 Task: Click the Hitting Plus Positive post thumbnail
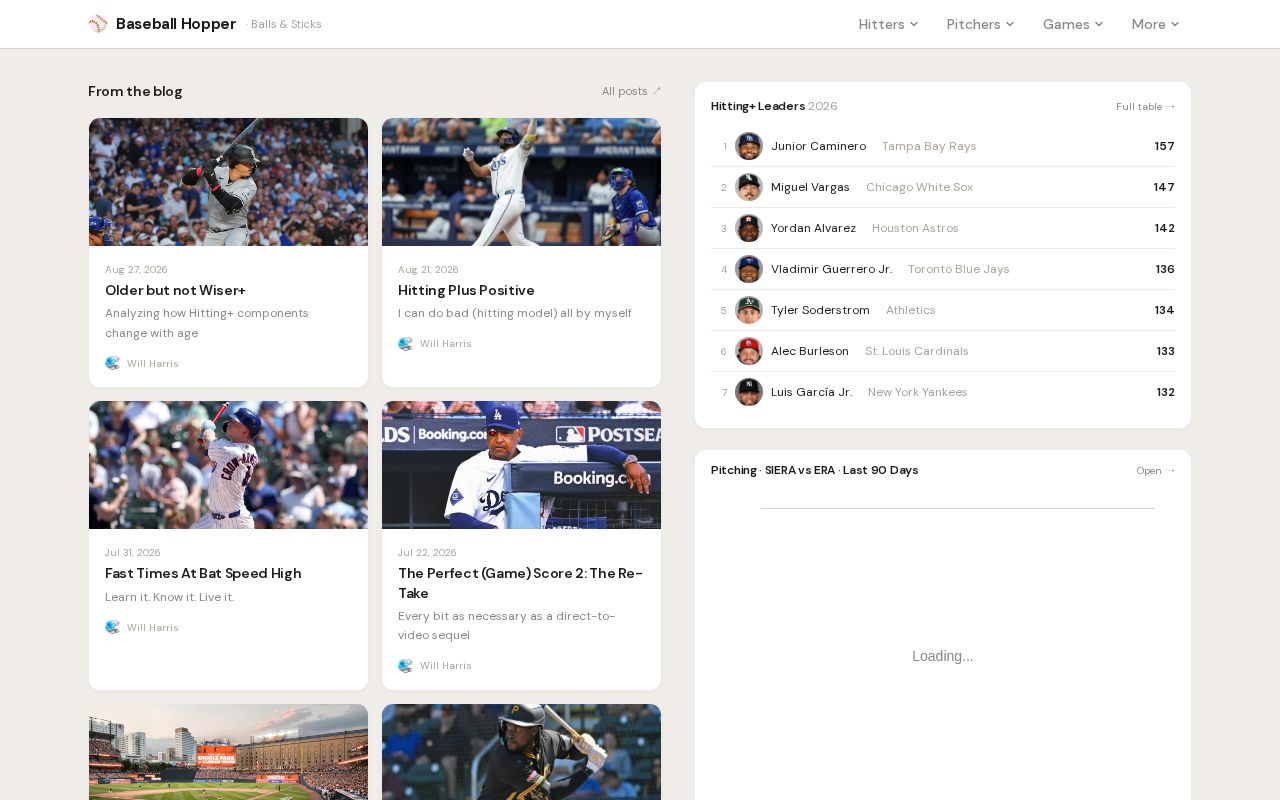[x=521, y=182]
